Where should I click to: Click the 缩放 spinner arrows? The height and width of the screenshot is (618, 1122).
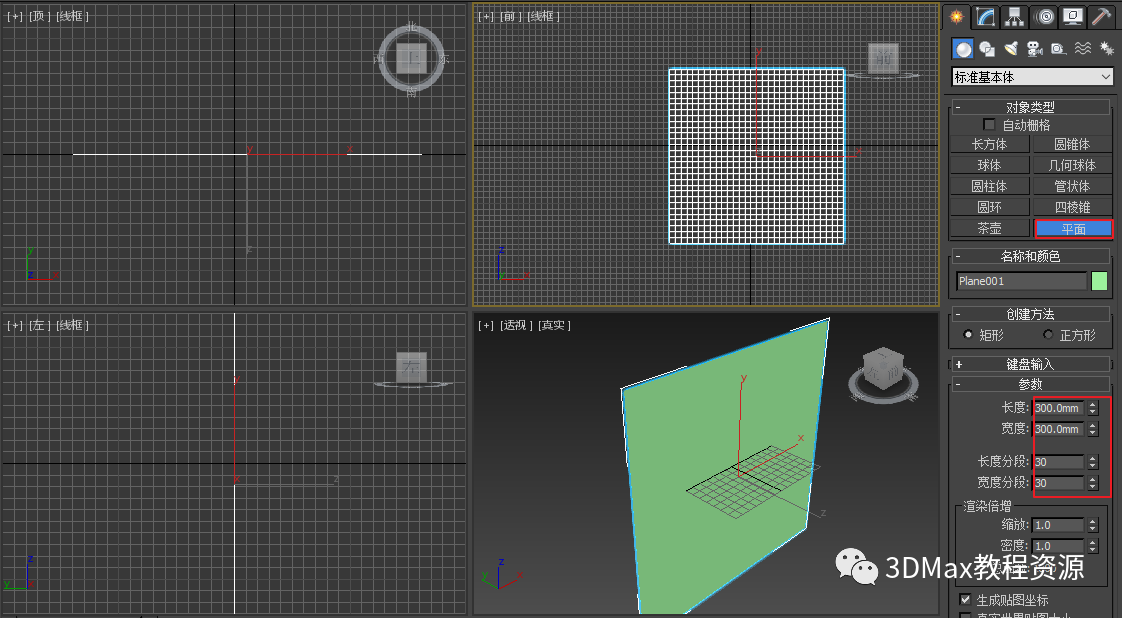[x=1093, y=525]
